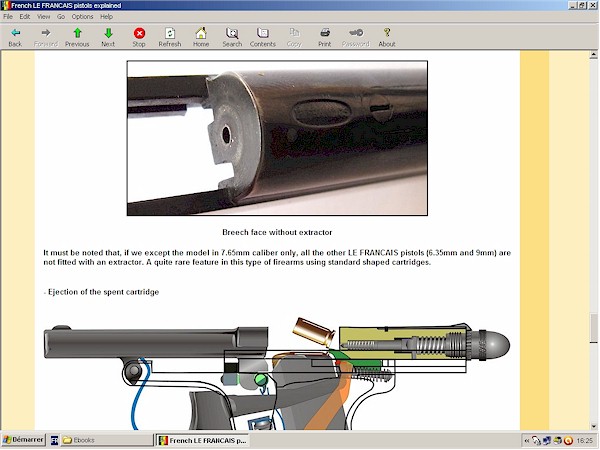600x450 pixels.
Task: Click the pistol ejection diagram
Action: click(276, 373)
